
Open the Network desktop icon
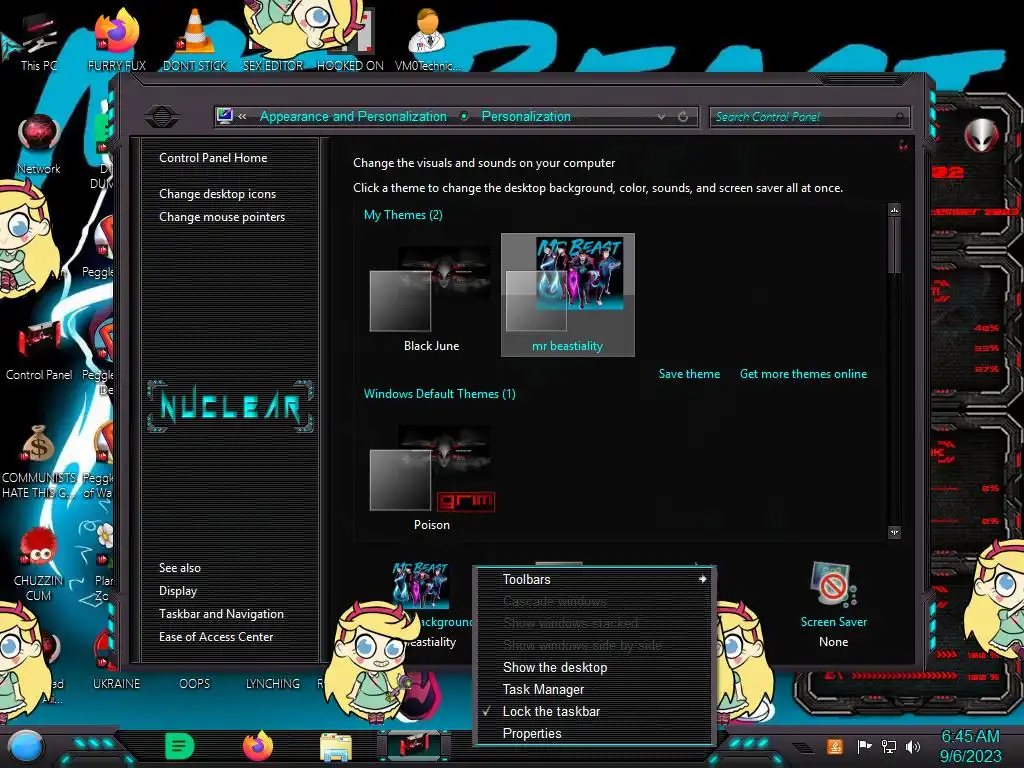coord(39,144)
